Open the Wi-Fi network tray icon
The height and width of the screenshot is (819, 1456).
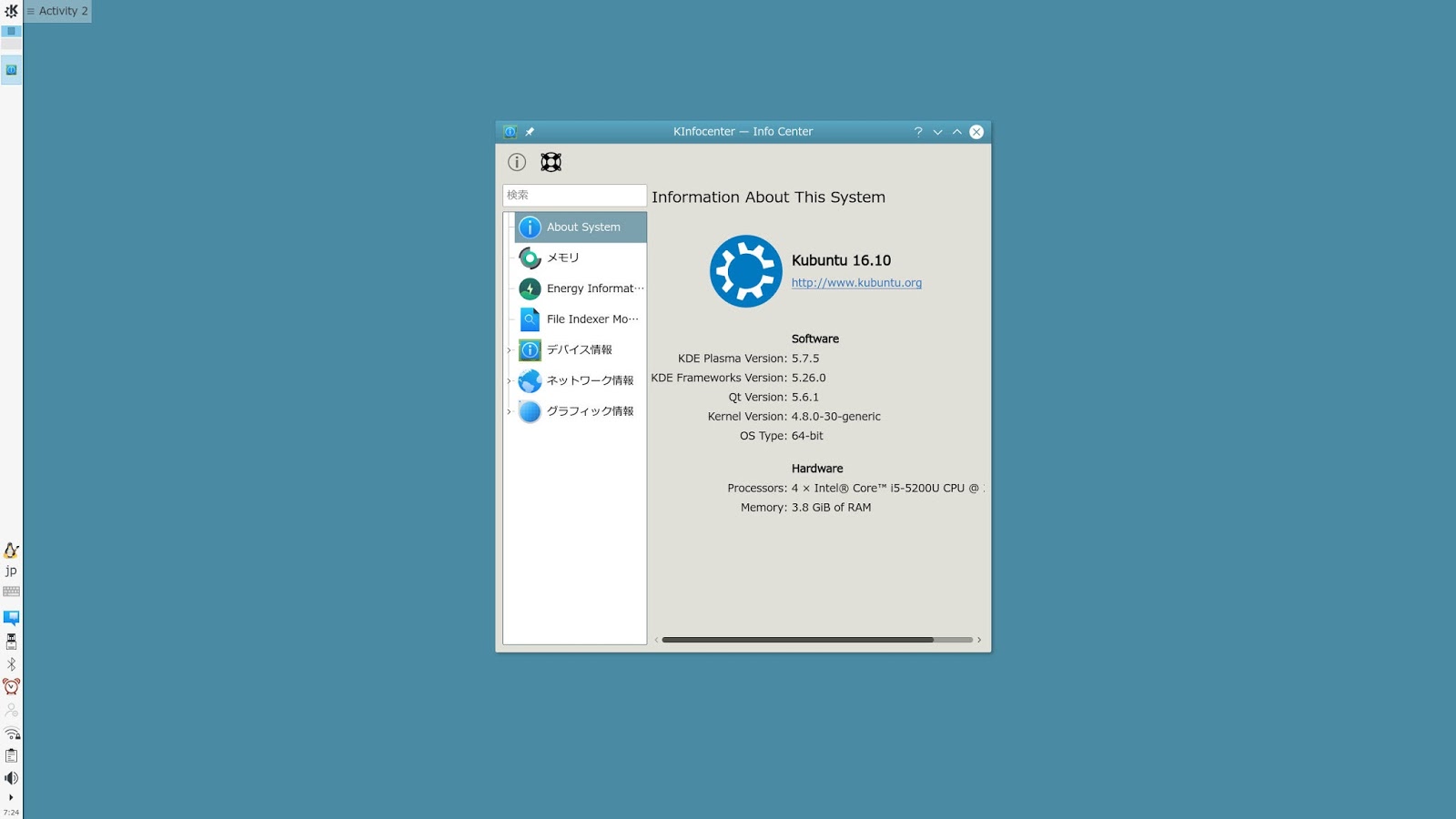pyautogui.click(x=12, y=733)
